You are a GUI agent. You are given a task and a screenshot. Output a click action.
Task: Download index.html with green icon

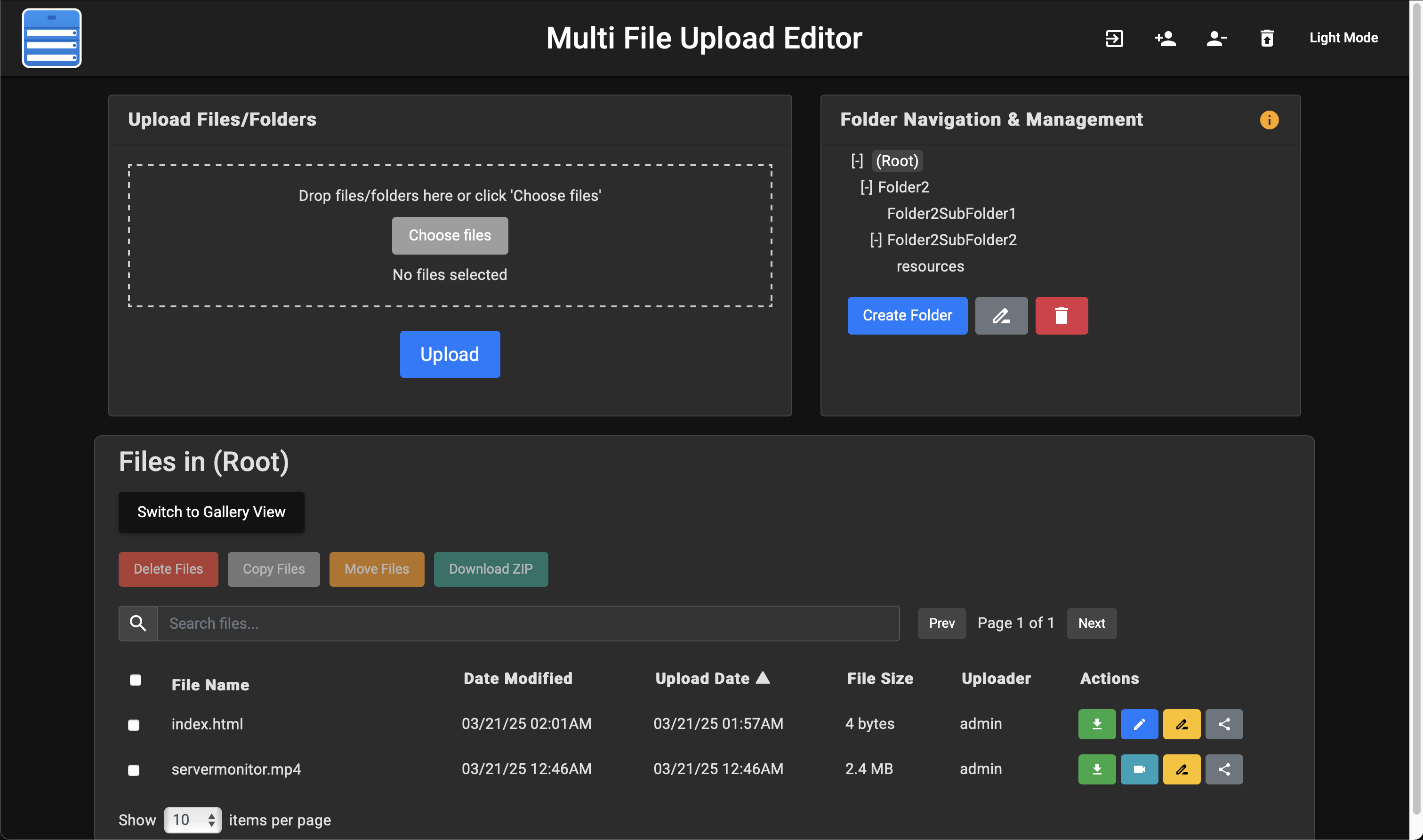1096,724
